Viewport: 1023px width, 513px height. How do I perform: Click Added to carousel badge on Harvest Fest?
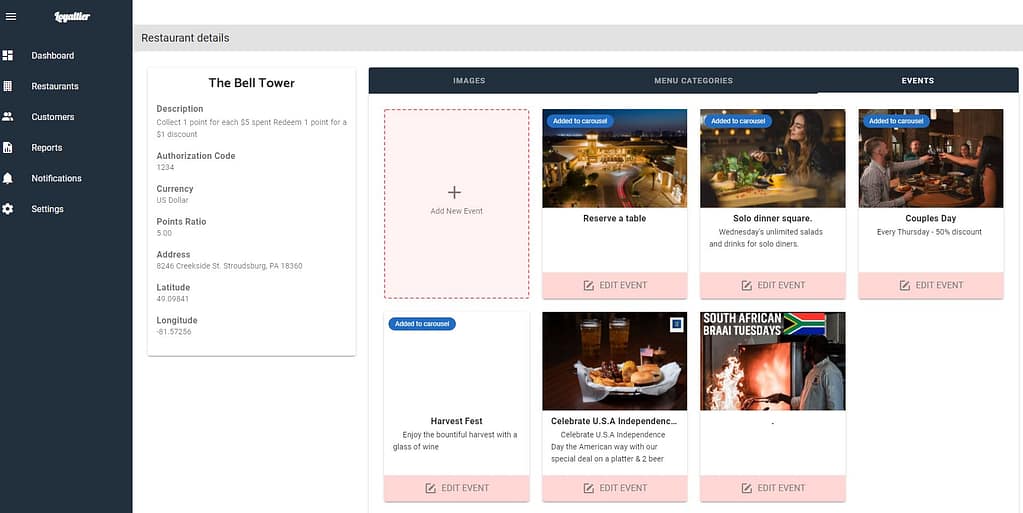click(x=422, y=324)
